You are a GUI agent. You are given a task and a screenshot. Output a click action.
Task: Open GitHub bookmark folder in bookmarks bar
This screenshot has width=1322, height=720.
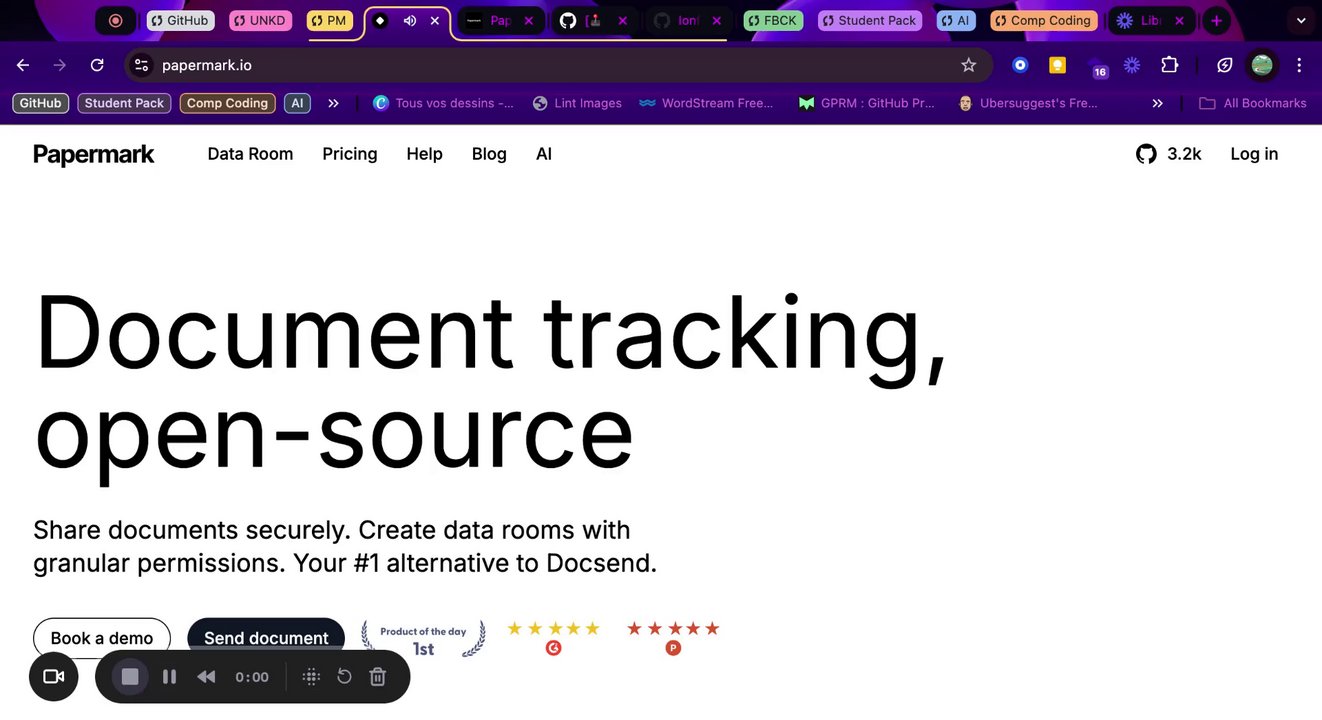[40, 103]
